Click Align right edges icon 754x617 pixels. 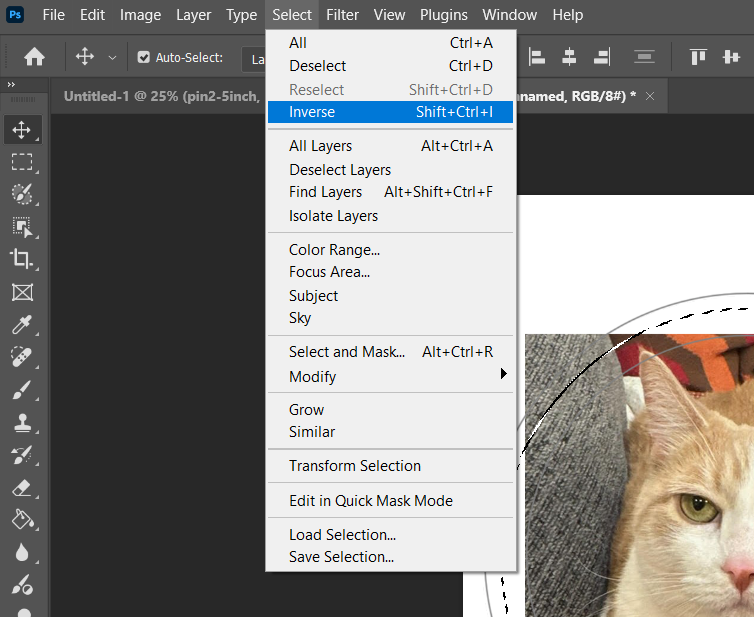(x=602, y=57)
